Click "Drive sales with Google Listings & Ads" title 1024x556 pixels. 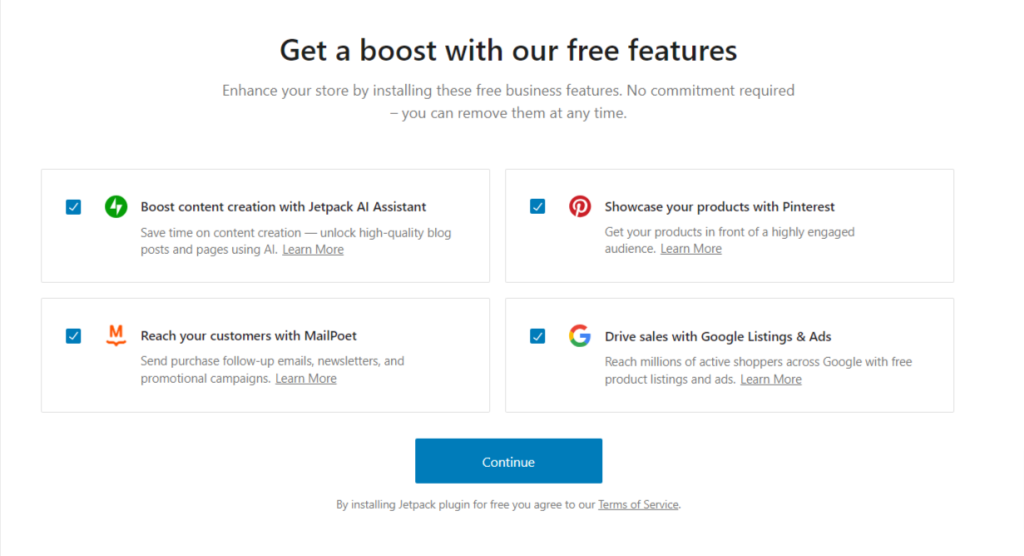pyautogui.click(x=718, y=336)
